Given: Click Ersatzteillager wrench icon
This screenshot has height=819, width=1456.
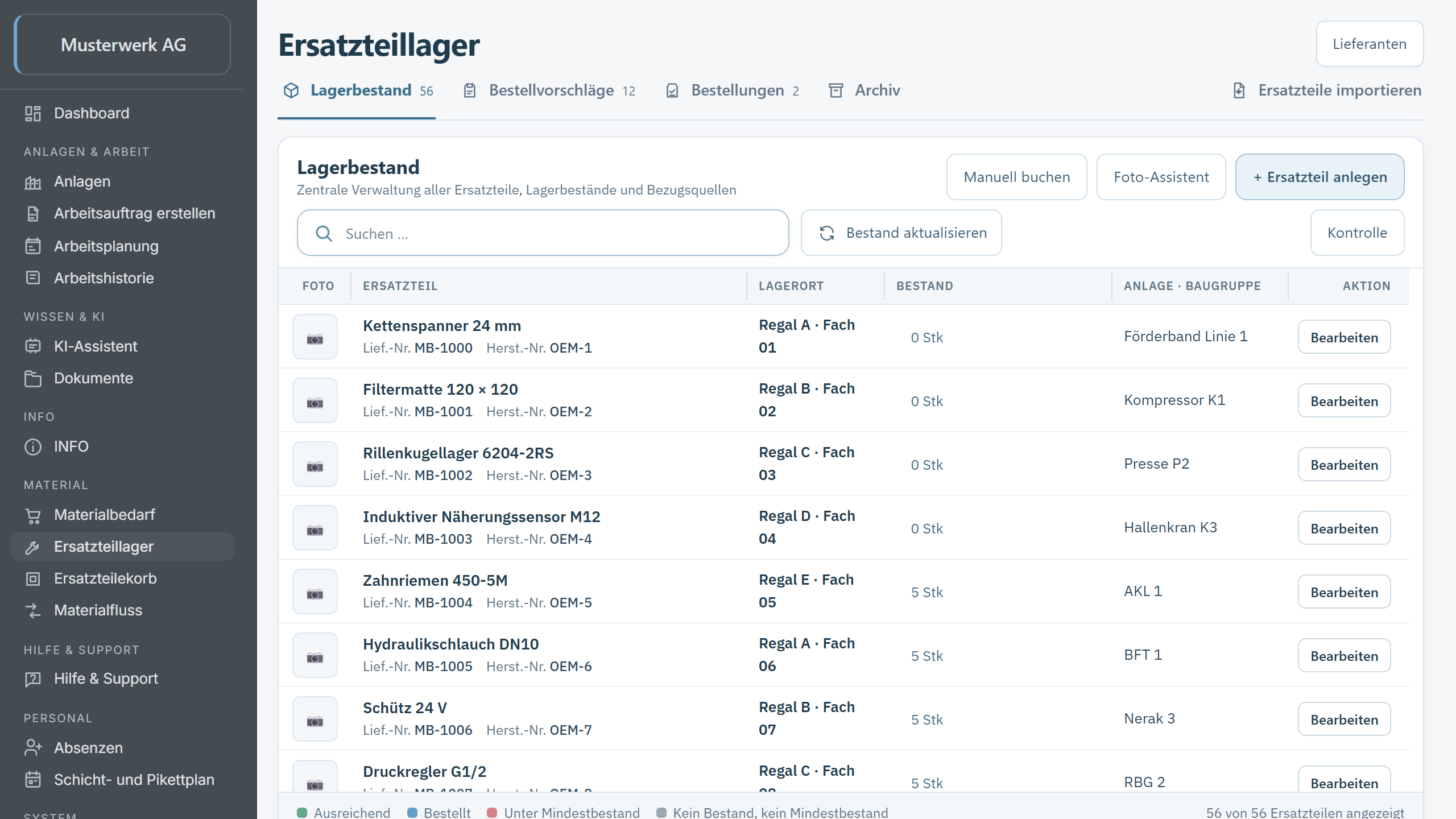Looking at the screenshot, I should pos(33,547).
